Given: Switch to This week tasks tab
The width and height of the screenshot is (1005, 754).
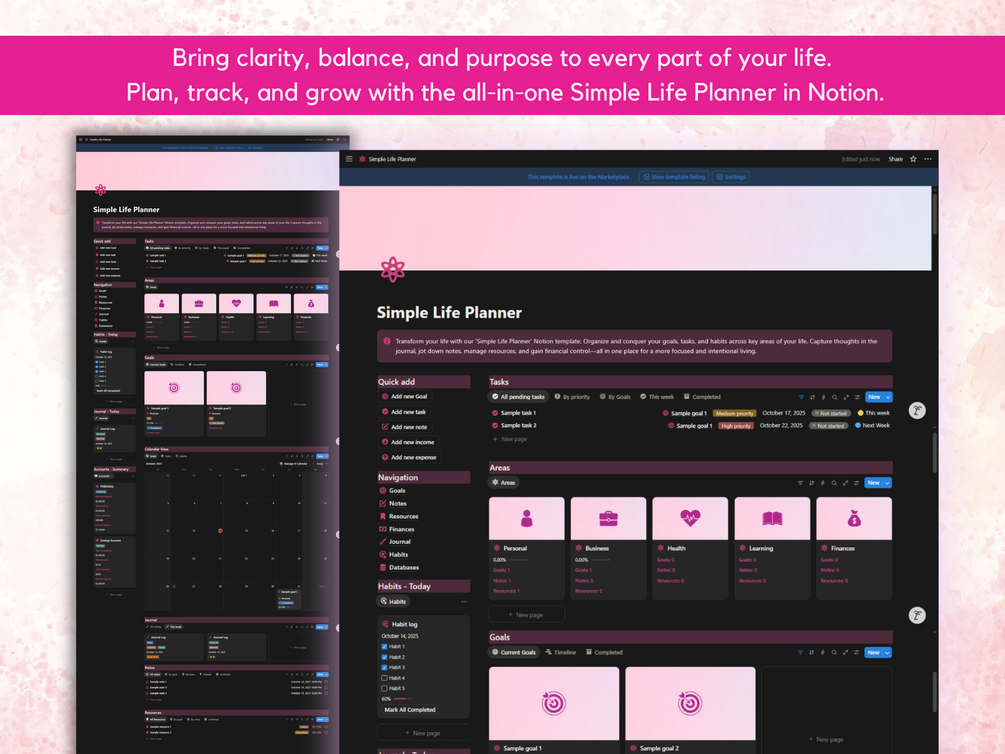Looking at the screenshot, I should 657,397.
